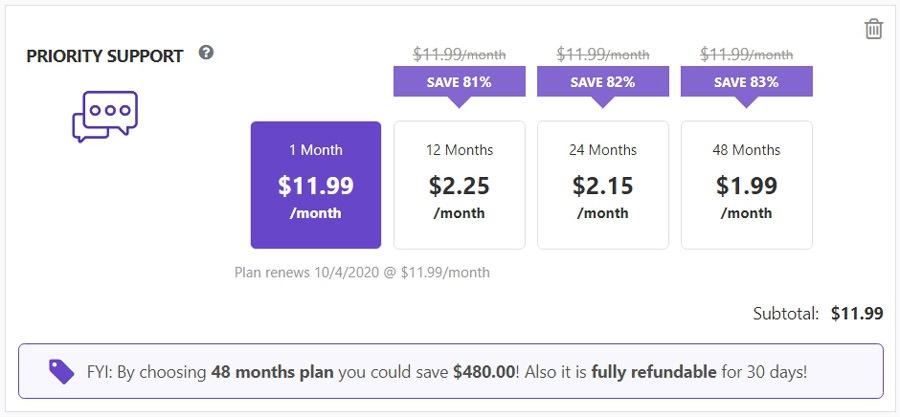Choose the 12 Months plan option

459,185
